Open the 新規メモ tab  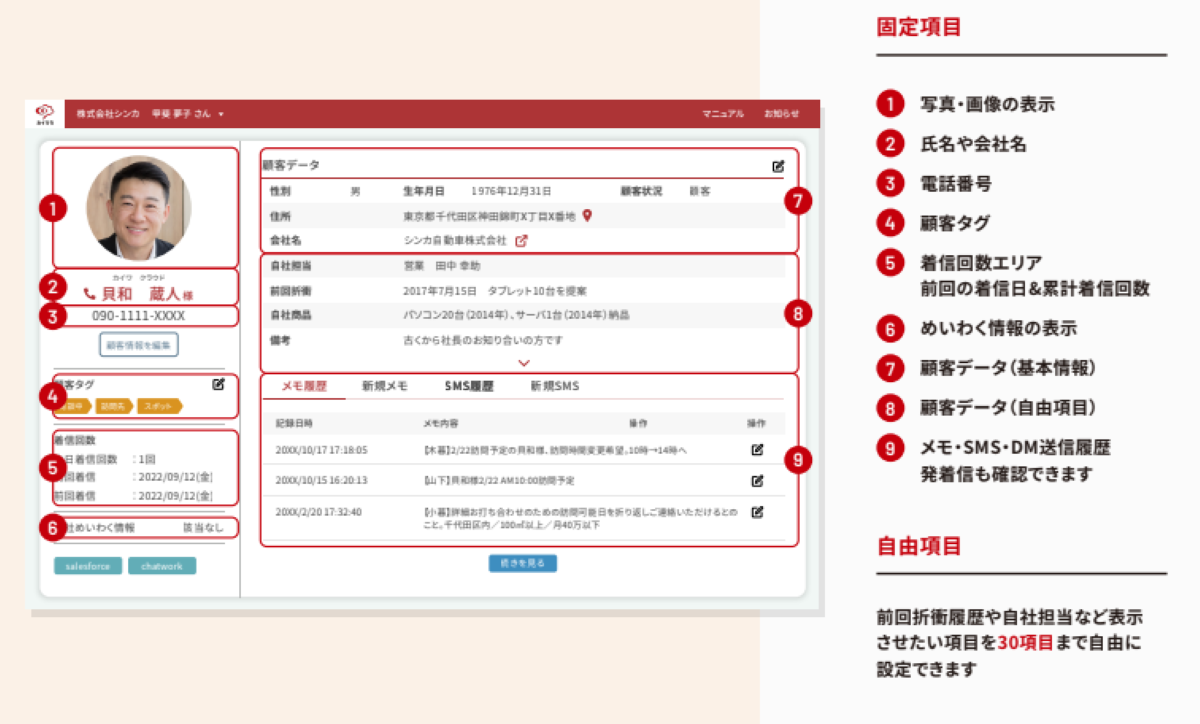click(385, 386)
